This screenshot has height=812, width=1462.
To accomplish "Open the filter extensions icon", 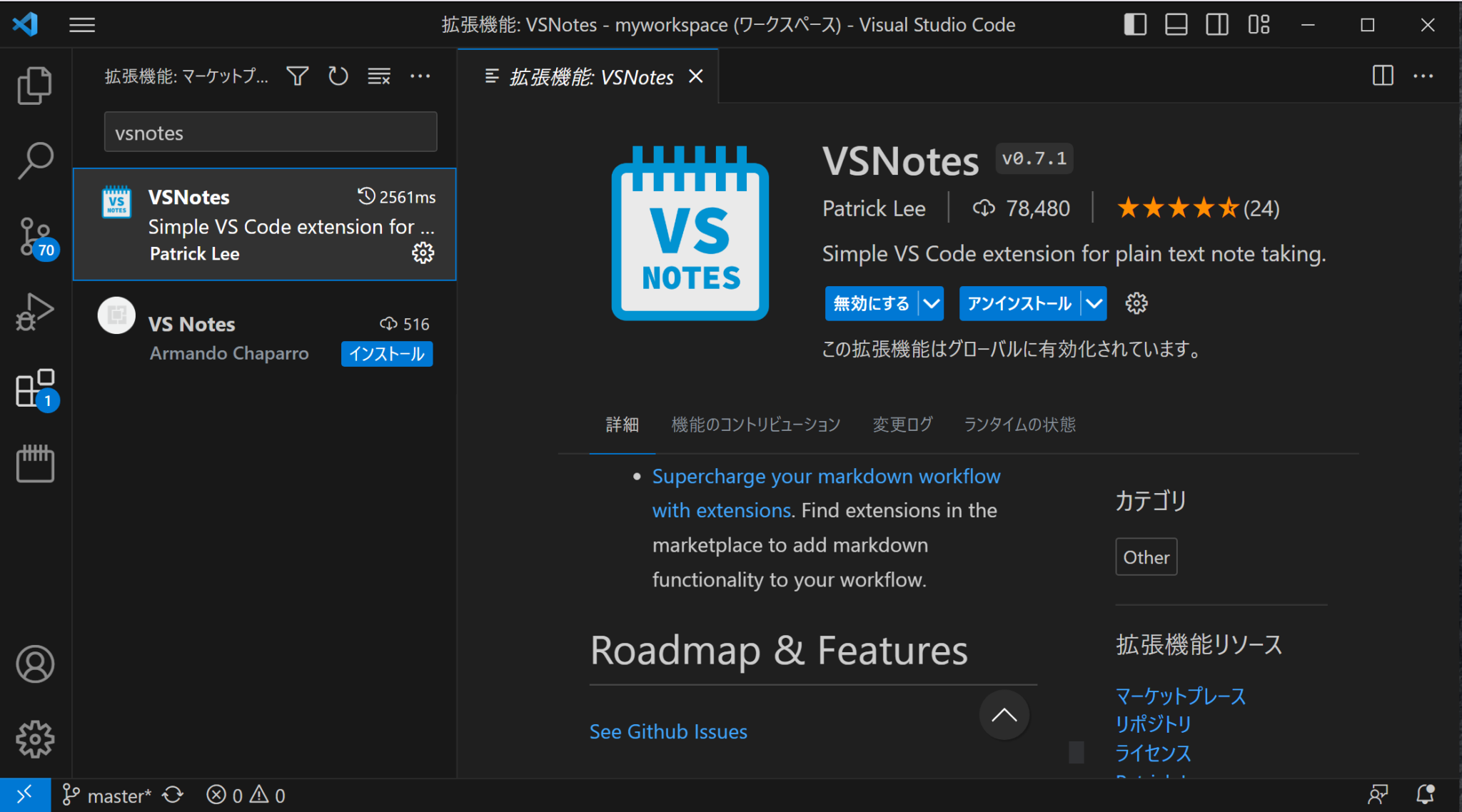I will click(298, 76).
